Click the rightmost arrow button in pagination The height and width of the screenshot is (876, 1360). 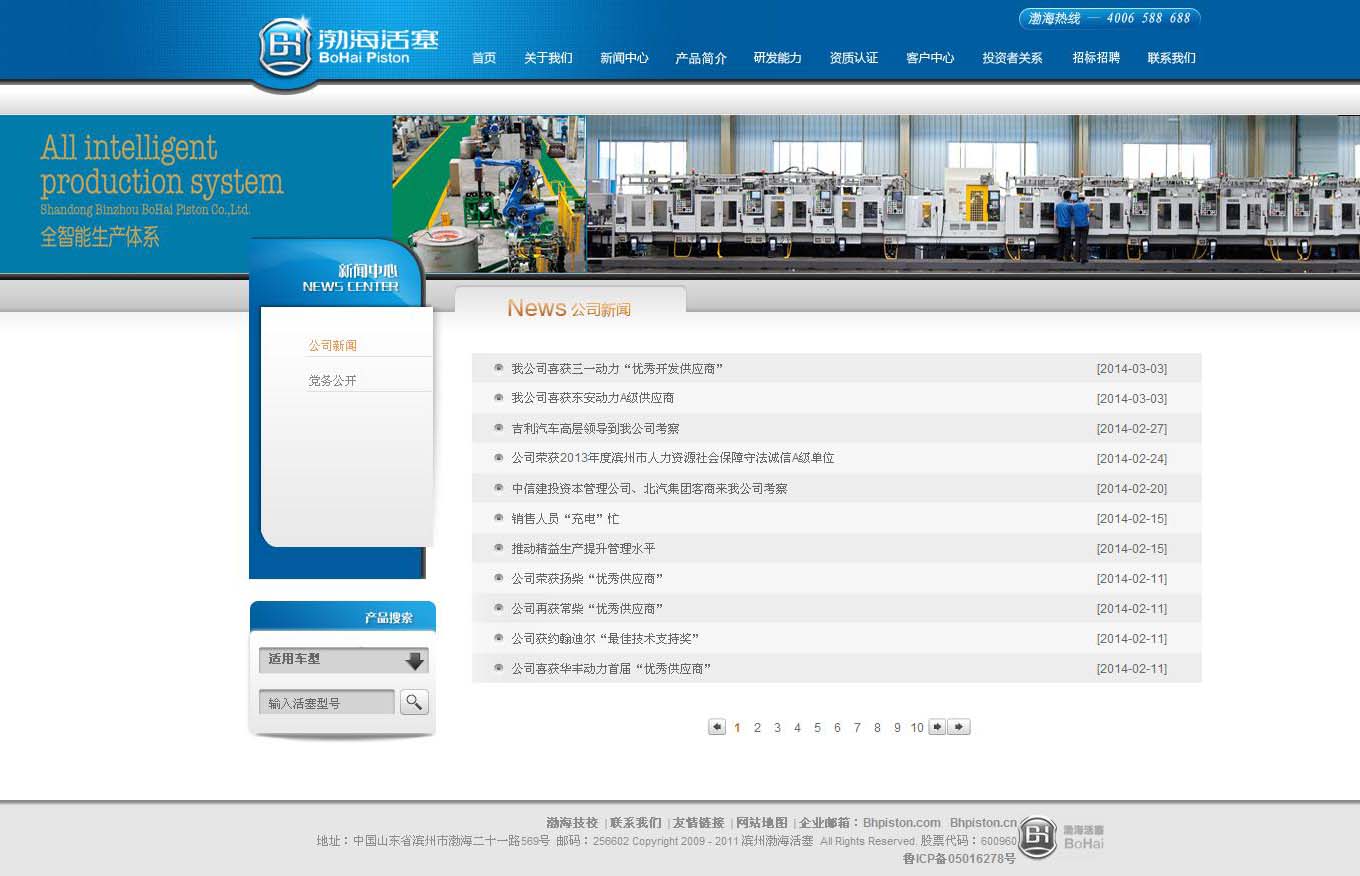(959, 727)
